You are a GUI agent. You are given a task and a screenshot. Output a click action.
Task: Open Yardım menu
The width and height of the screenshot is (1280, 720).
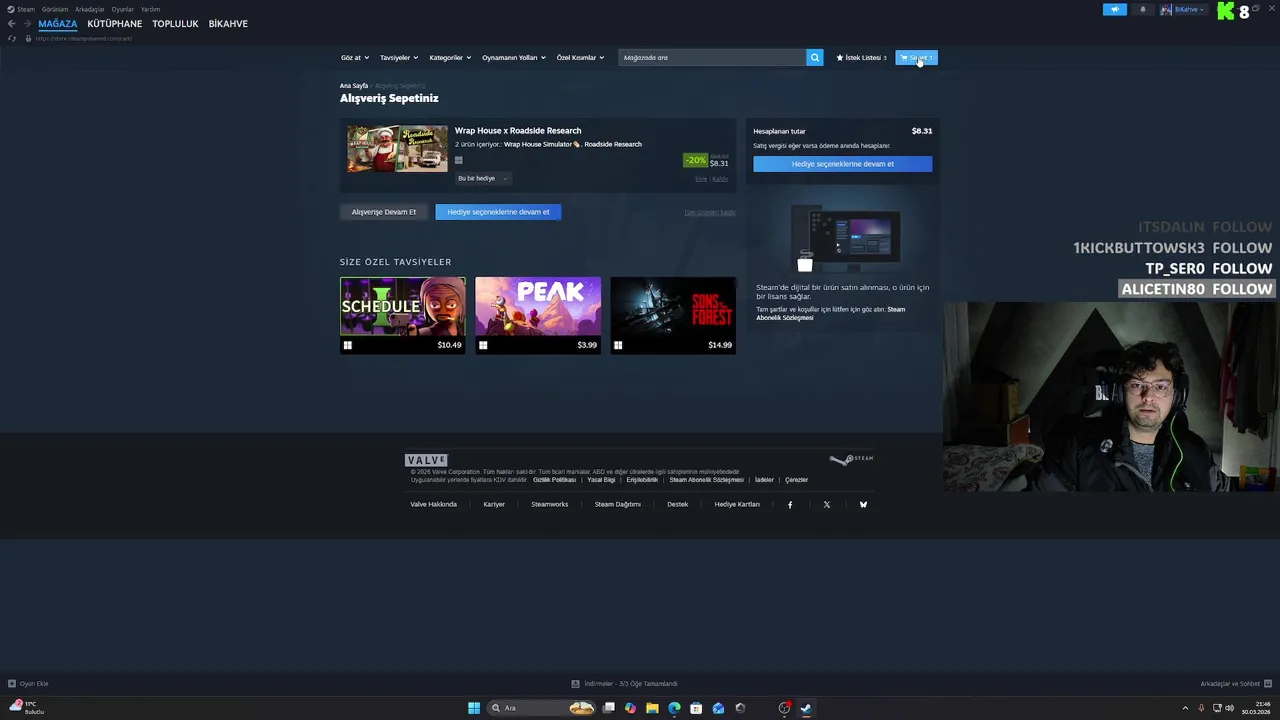click(150, 9)
